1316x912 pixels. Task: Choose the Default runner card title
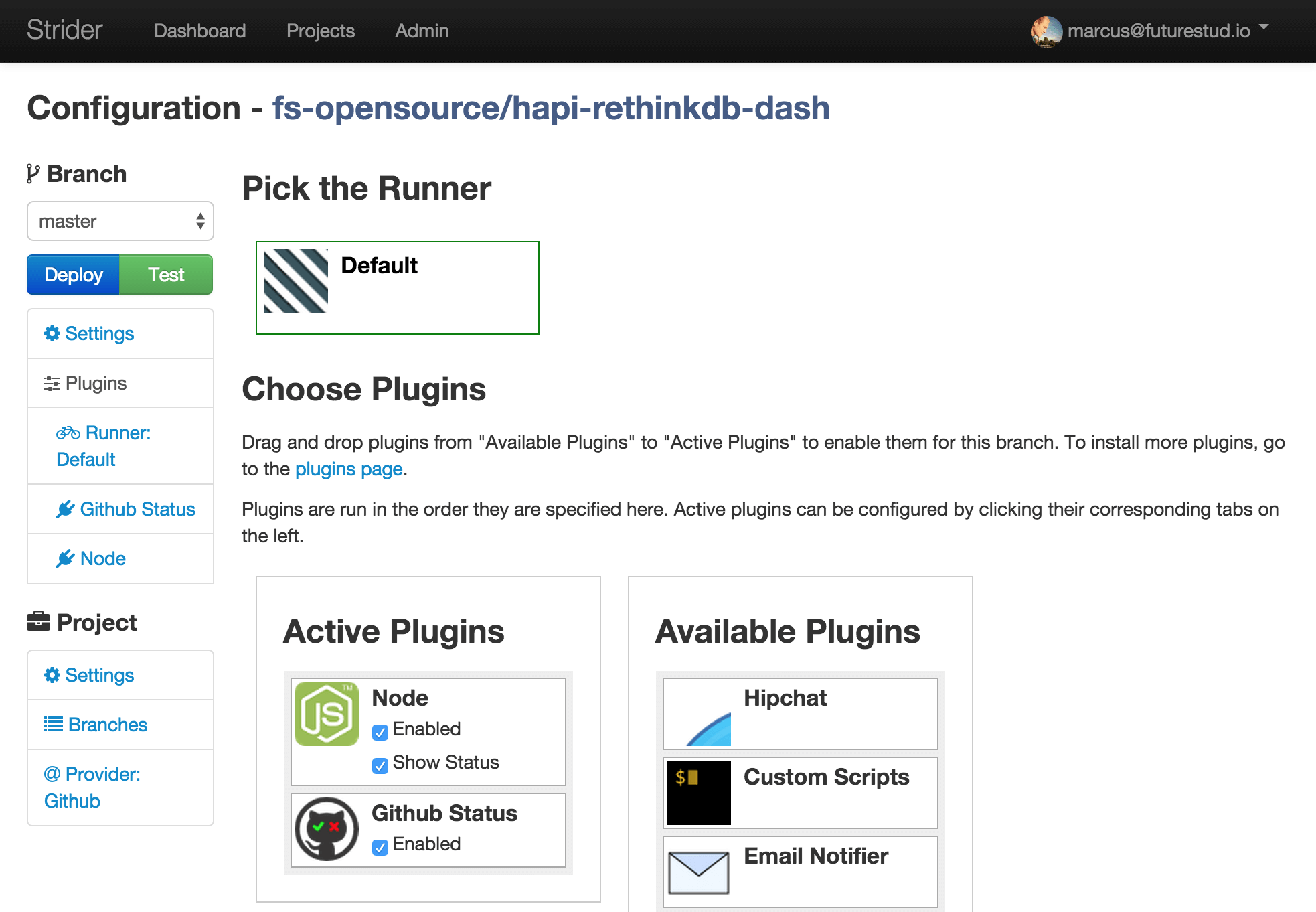tap(380, 265)
